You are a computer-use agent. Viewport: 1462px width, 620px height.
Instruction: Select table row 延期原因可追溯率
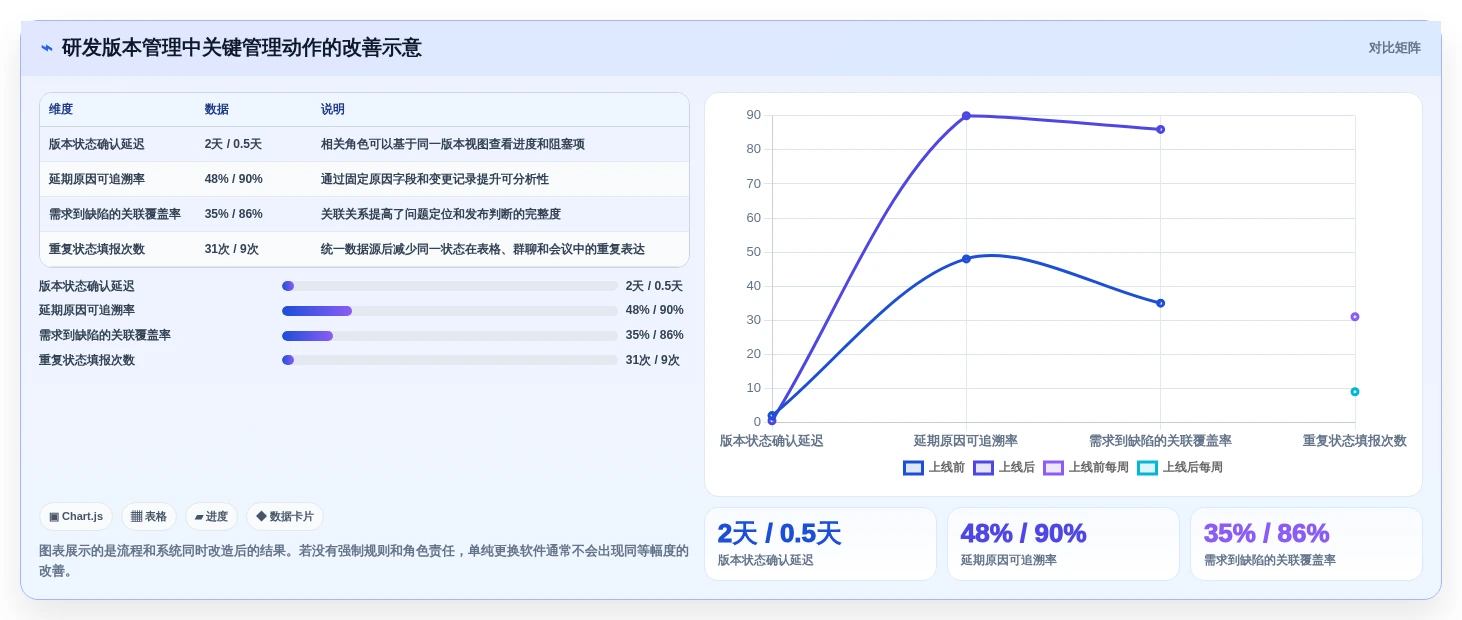click(364, 179)
